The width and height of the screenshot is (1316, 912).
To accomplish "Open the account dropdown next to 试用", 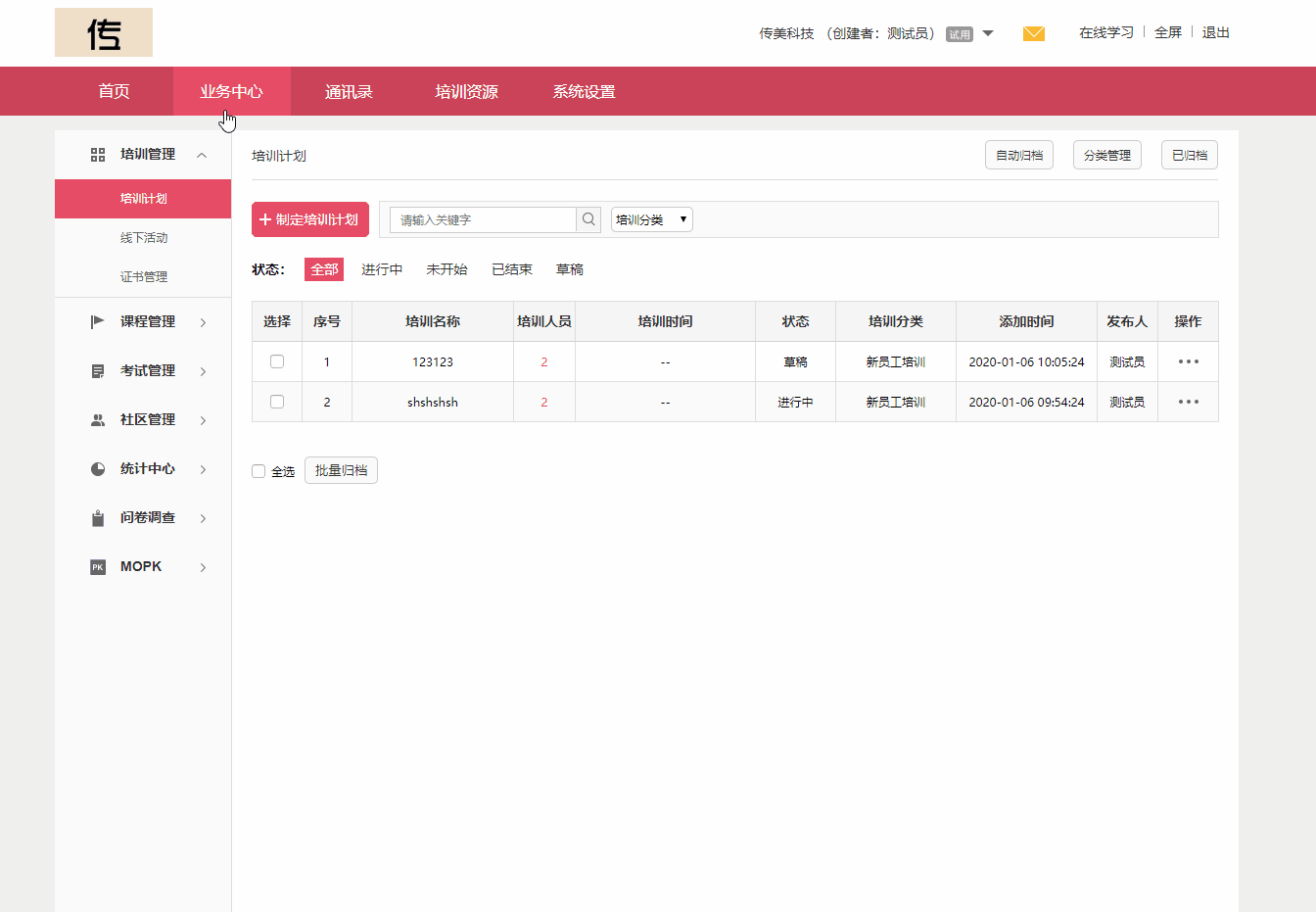I will click(x=988, y=32).
